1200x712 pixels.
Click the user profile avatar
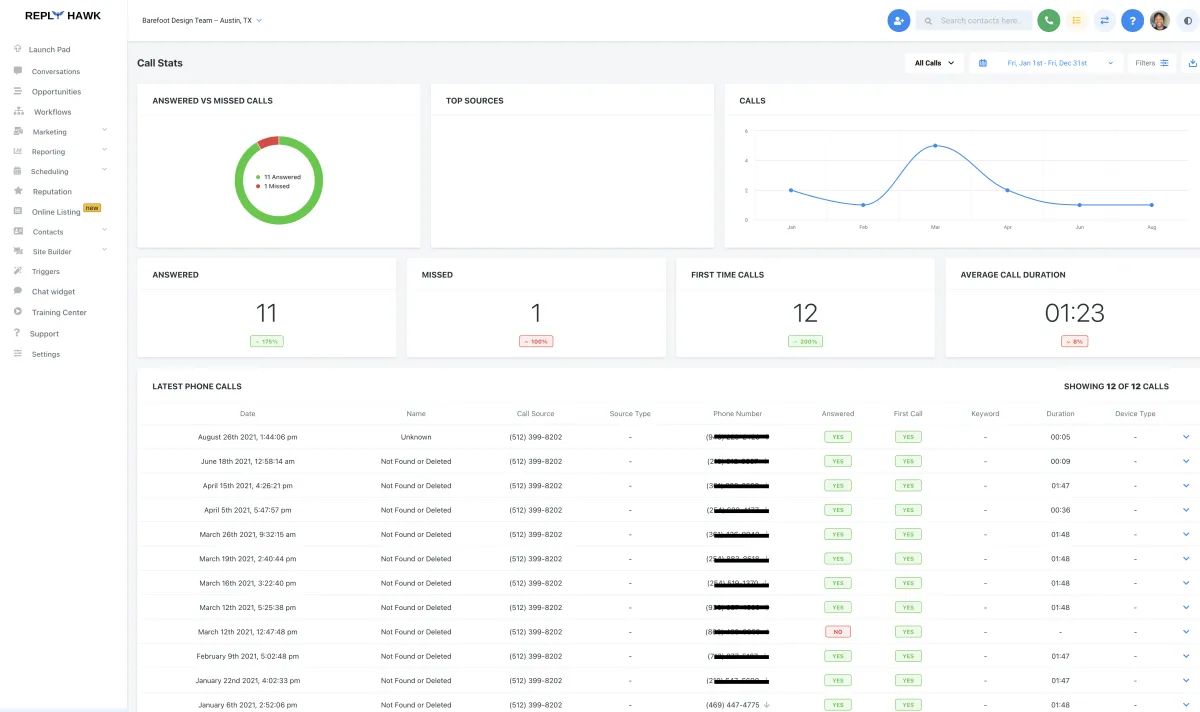pyautogui.click(x=1160, y=20)
